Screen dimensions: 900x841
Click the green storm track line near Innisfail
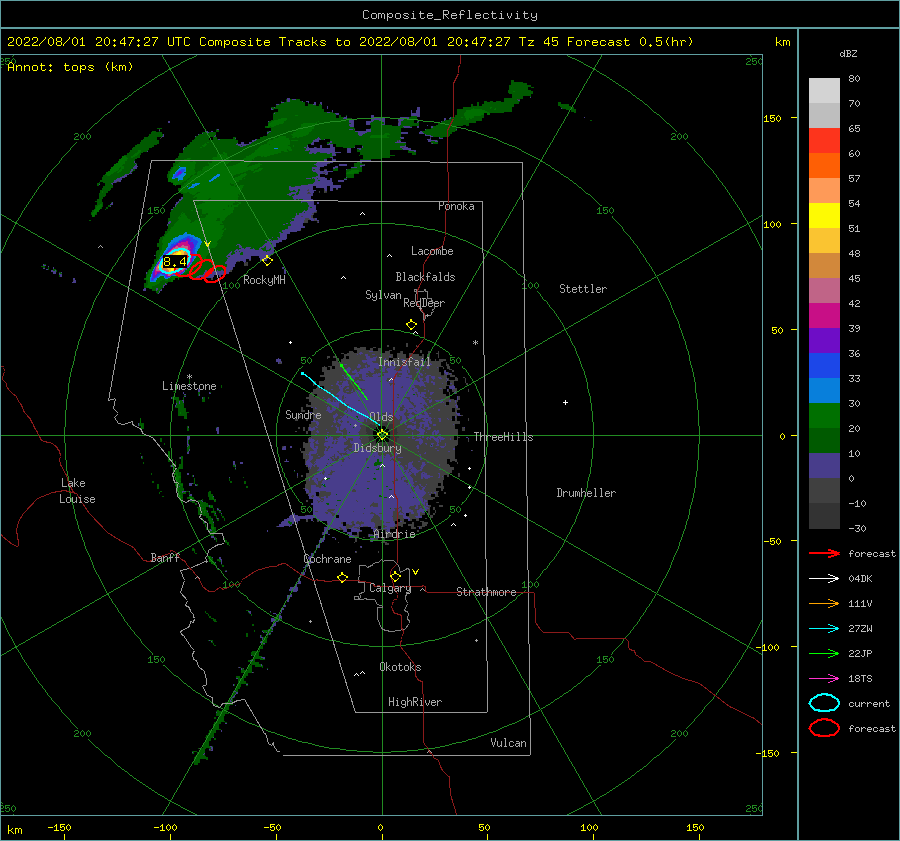tap(354, 382)
